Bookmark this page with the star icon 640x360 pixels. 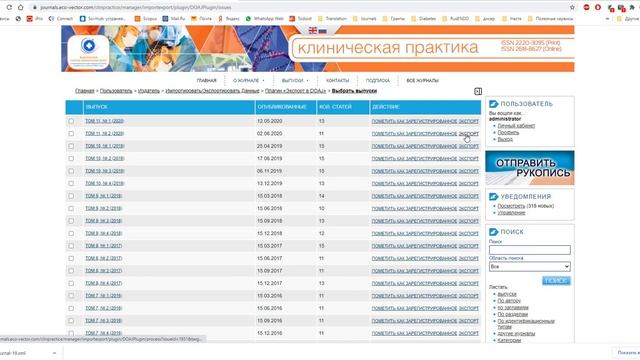(x=572, y=7)
